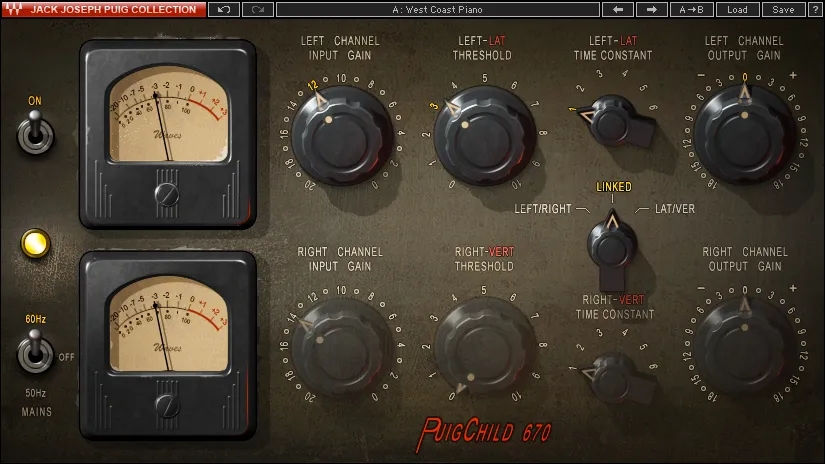
Task: Click the help question mark button
Action: point(814,9)
